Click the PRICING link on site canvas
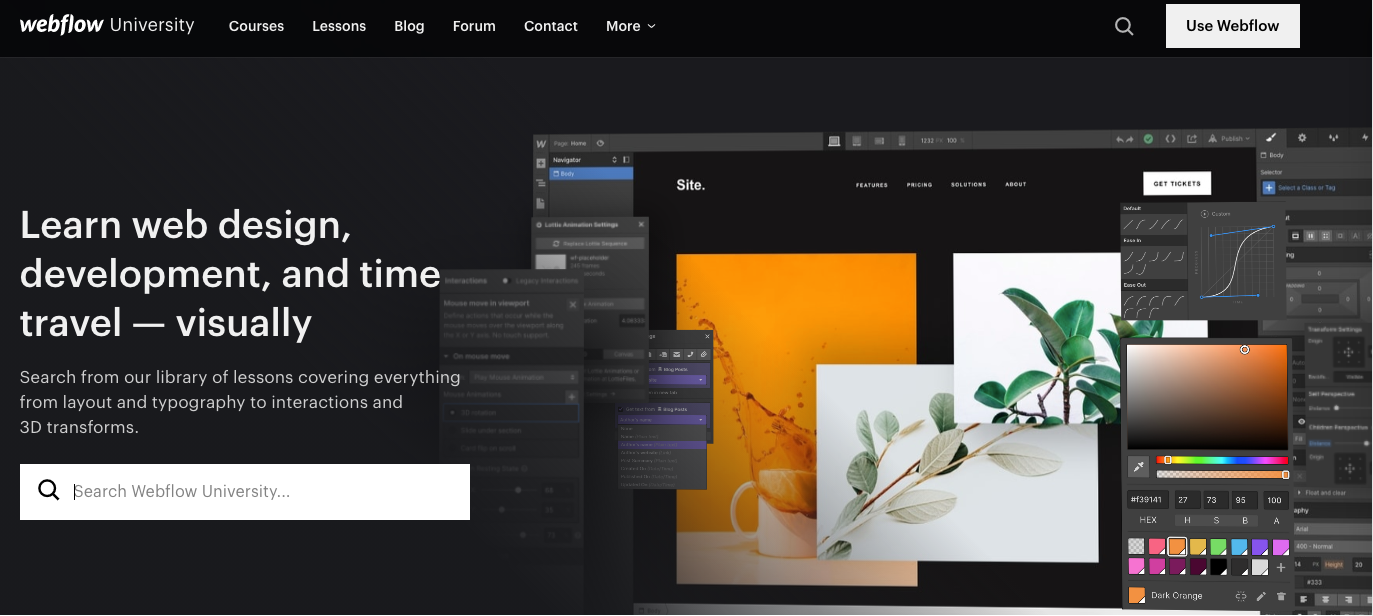This screenshot has width=1373, height=616. pyautogui.click(x=919, y=185)
